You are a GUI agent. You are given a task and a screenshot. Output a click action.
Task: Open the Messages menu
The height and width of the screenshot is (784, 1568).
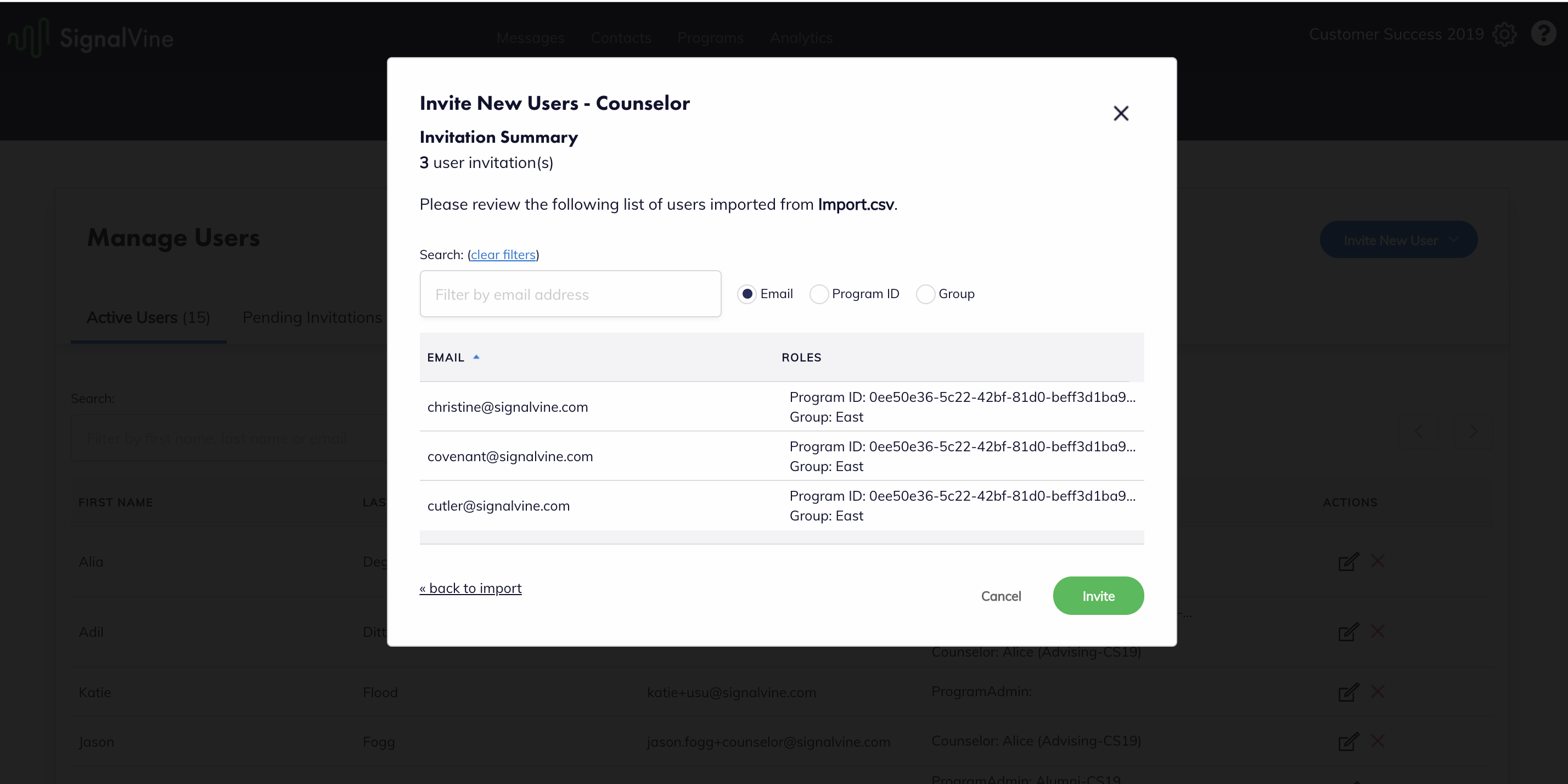(x=530, y=38)
